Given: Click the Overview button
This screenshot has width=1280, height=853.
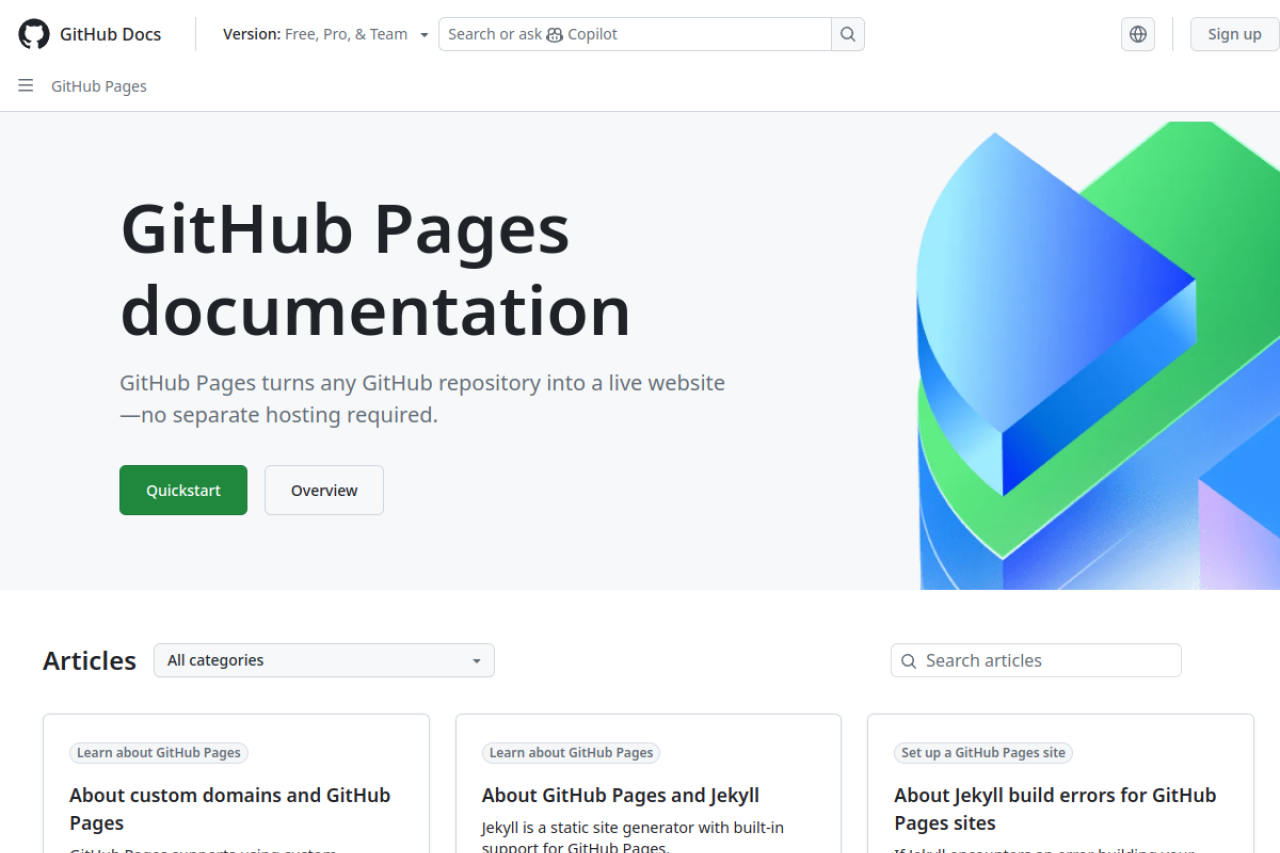Looking at the screenshot, I should click(x=324, y=490).
